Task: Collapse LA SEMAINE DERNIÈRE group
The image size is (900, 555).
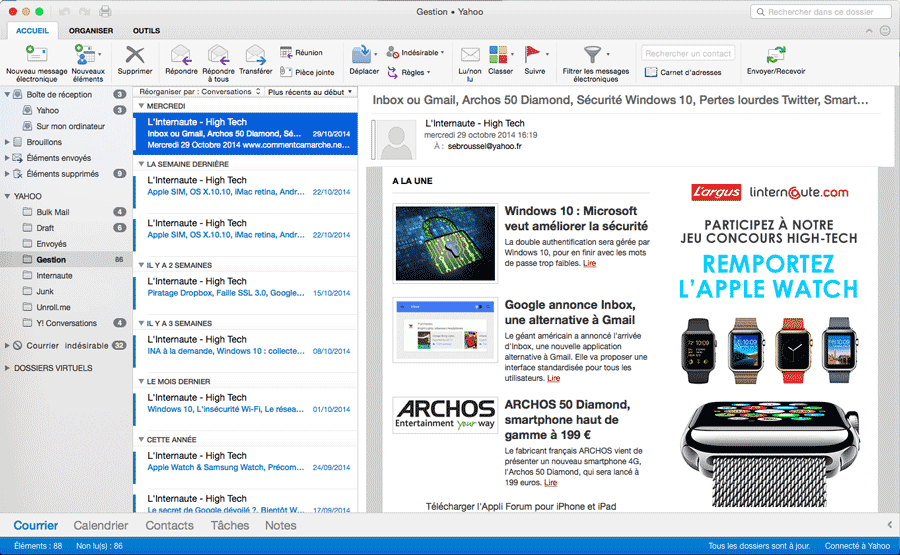Action: [x=141, y=164]
